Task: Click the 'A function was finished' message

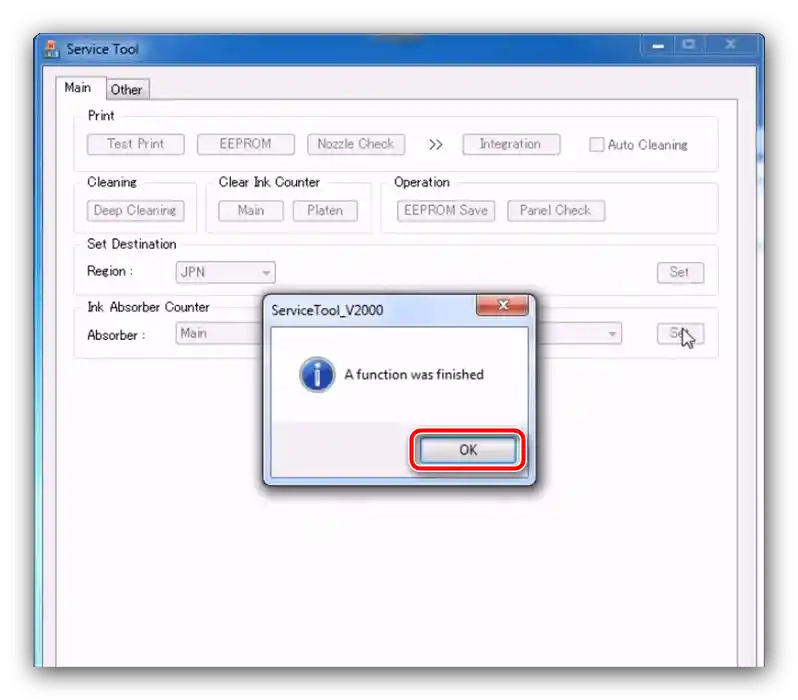Action: click(414, 375)
